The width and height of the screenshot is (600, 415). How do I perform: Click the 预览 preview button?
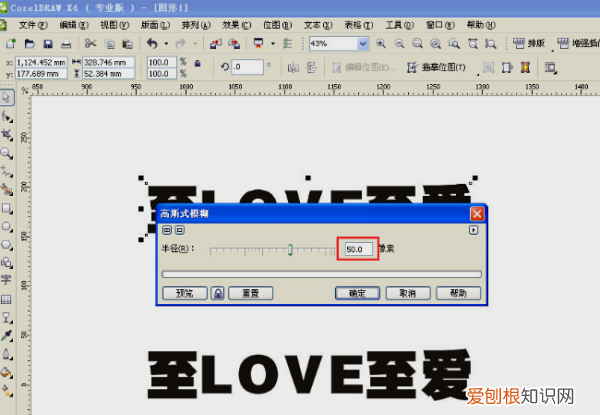click(x=185, y=293)
